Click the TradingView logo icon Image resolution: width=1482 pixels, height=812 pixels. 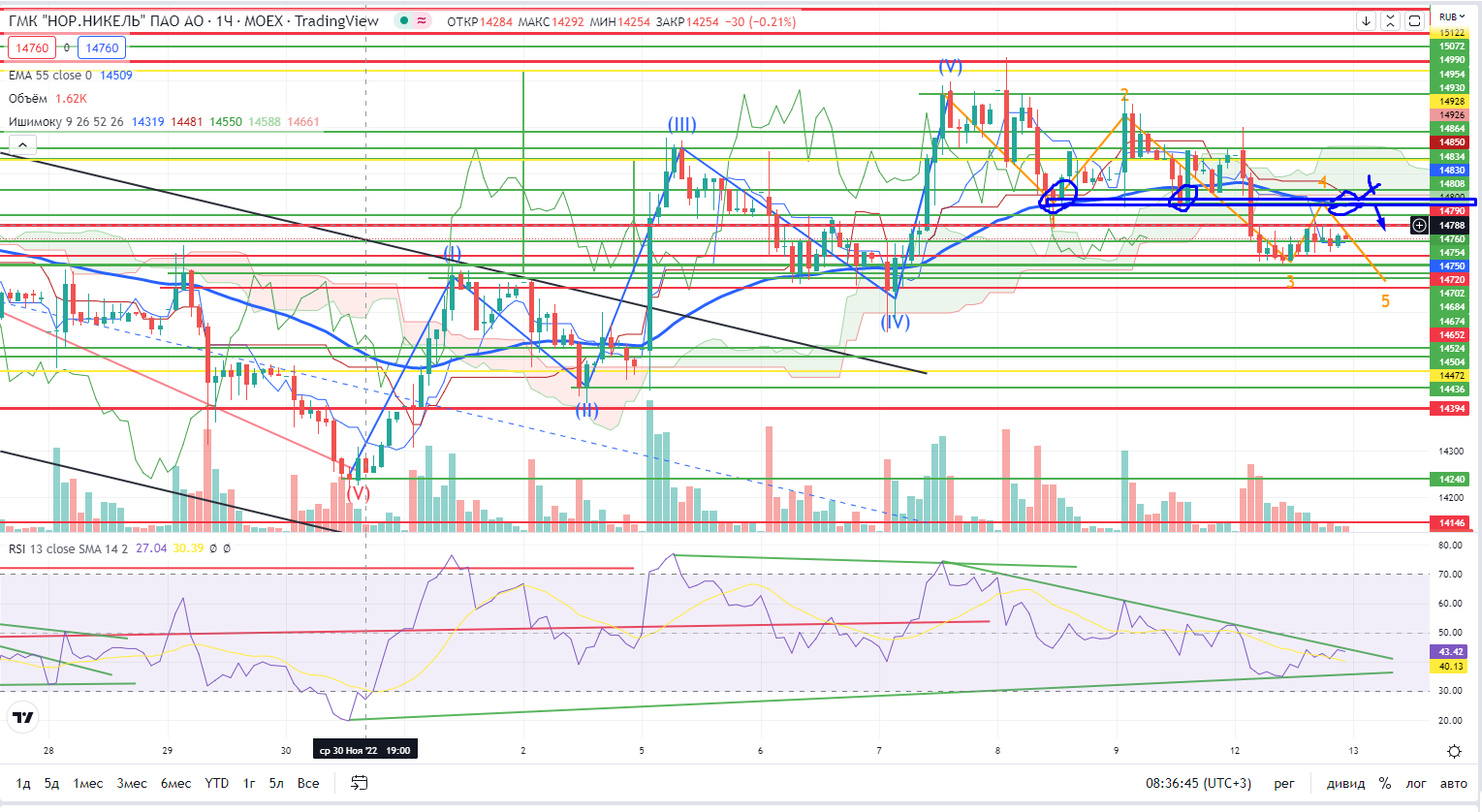[23, 717]
